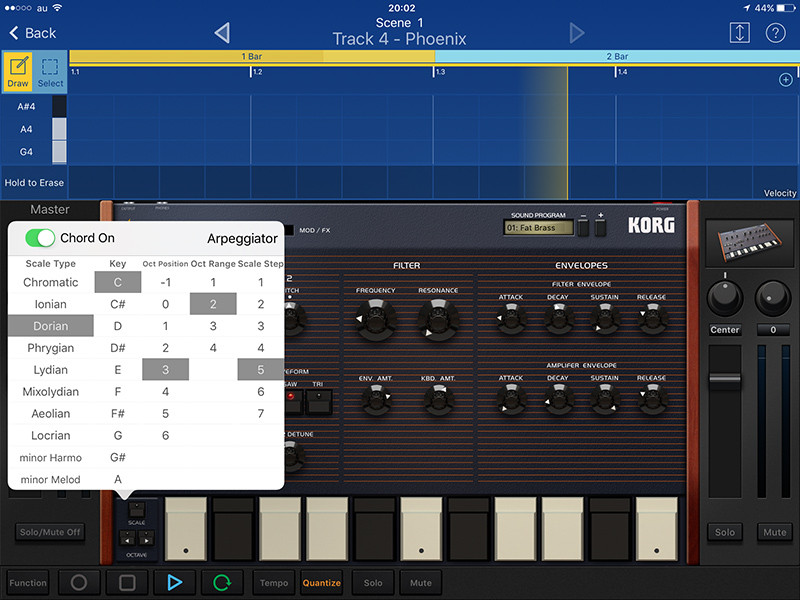Choose minor Harmo scale type

pyautogui.click(x=51, y=458)
